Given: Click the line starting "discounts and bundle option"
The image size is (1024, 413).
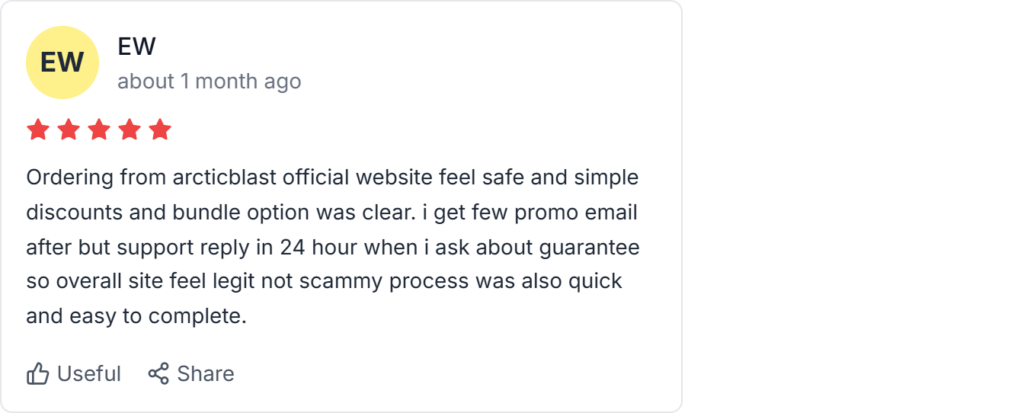Looking at the screenshot, I should tap(332, 213).
